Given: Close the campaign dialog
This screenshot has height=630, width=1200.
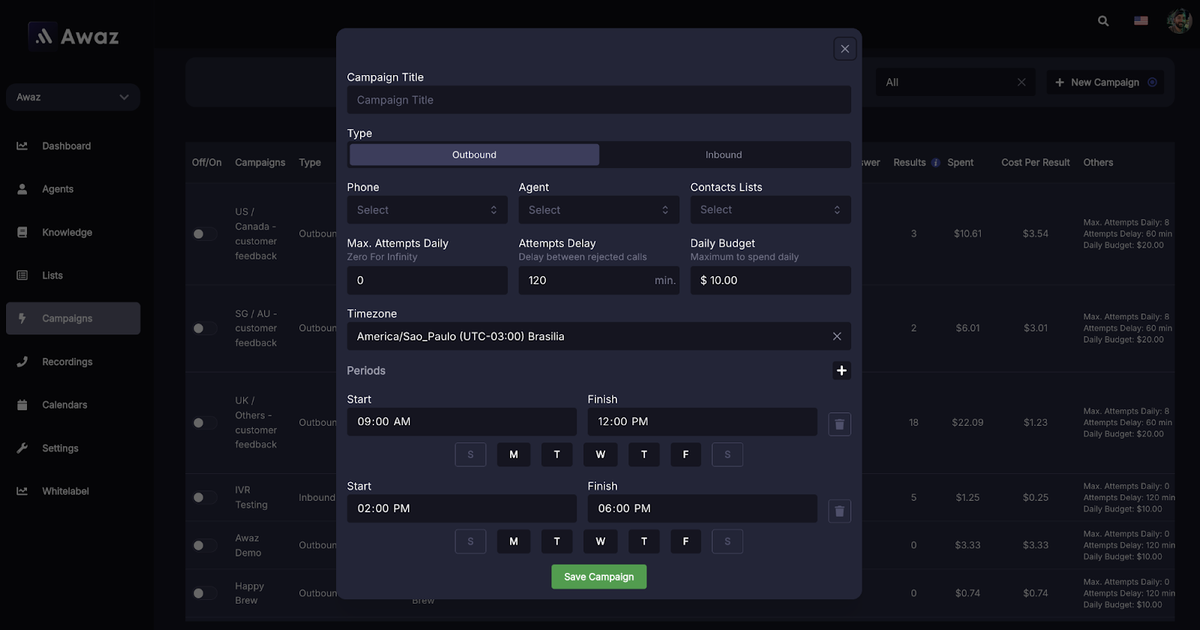Looking at the screenshot, I should tap(845, 49).
